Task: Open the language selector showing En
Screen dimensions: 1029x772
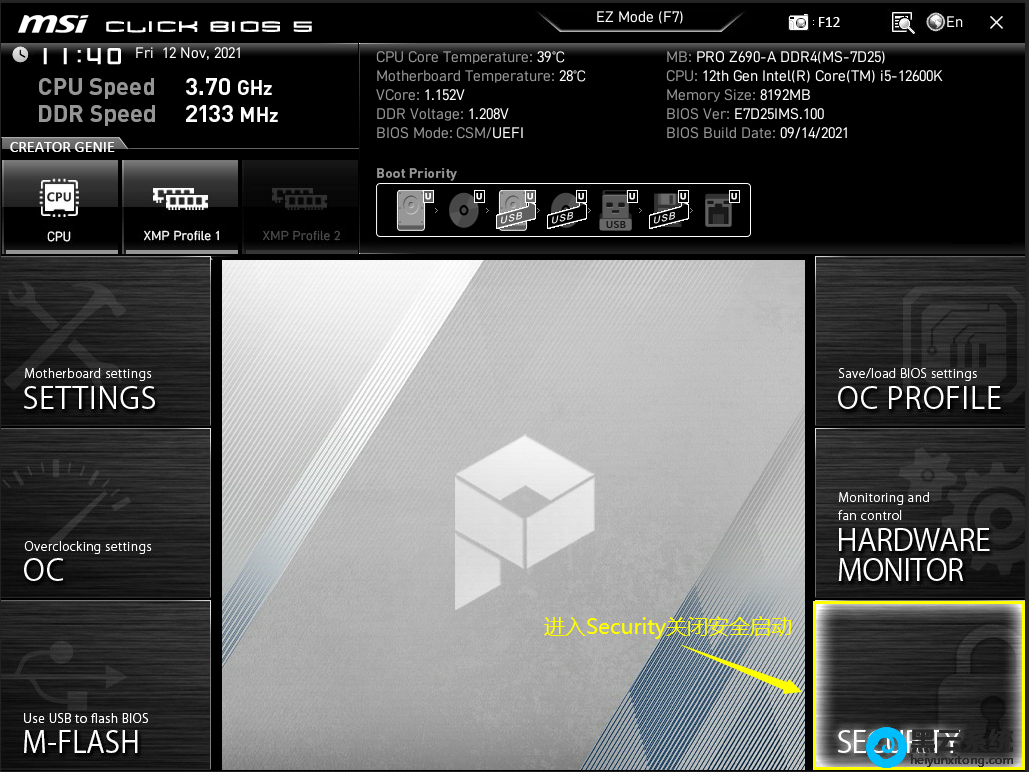Action: click(x=945, y=22)
